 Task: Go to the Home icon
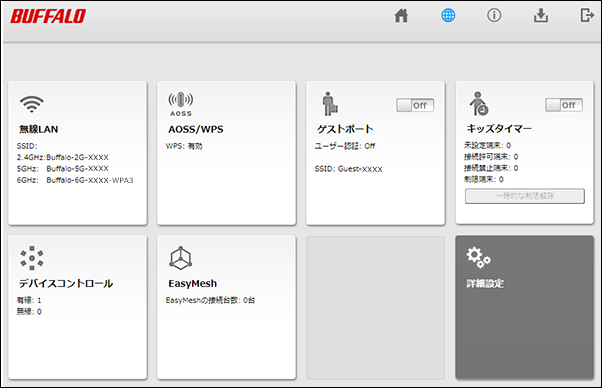tap(401, 16)
